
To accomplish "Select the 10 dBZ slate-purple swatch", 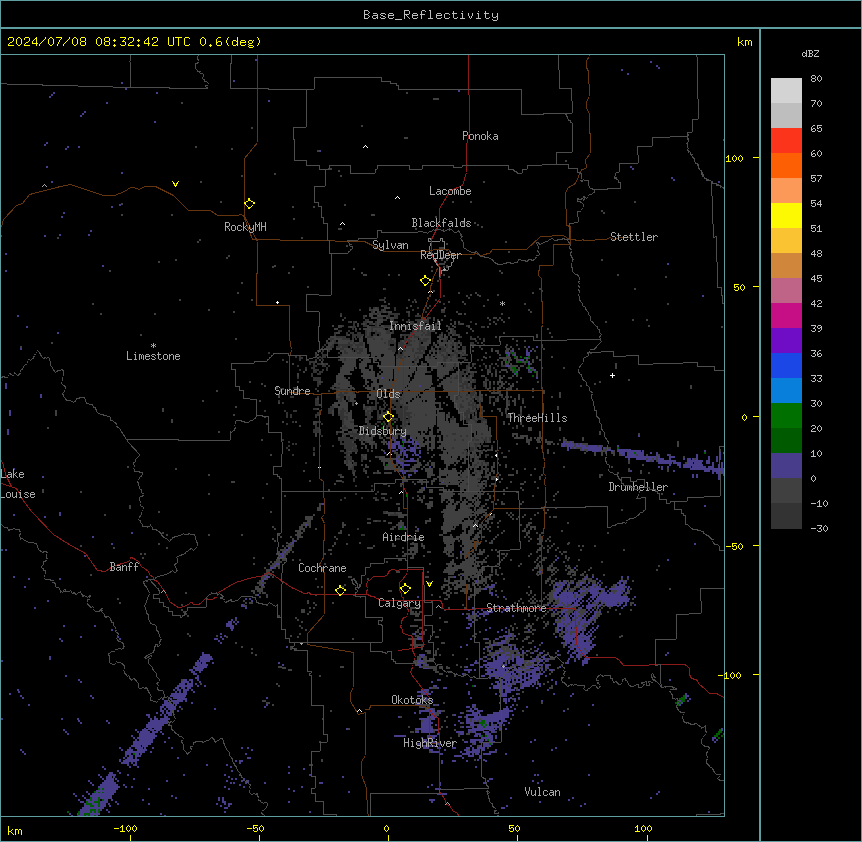I will point(786,466).
